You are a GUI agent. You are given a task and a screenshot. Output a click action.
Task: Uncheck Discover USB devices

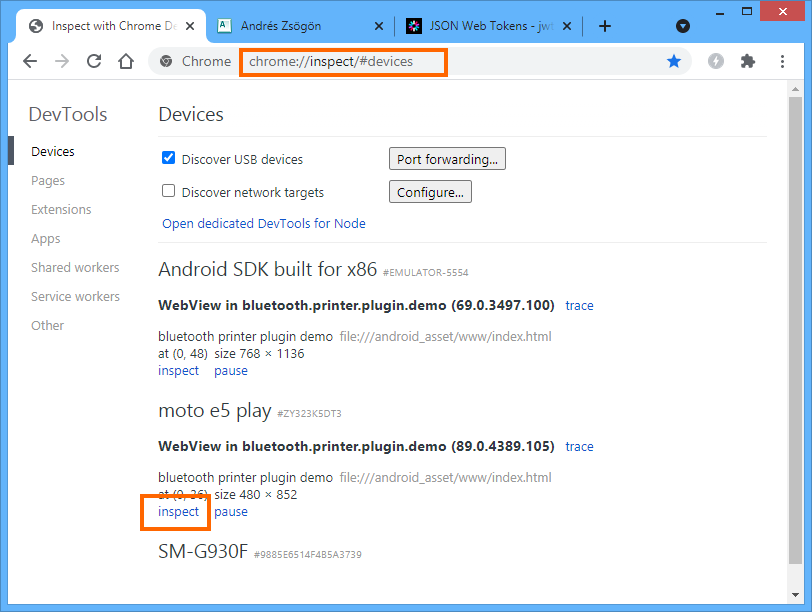point(169,158)
